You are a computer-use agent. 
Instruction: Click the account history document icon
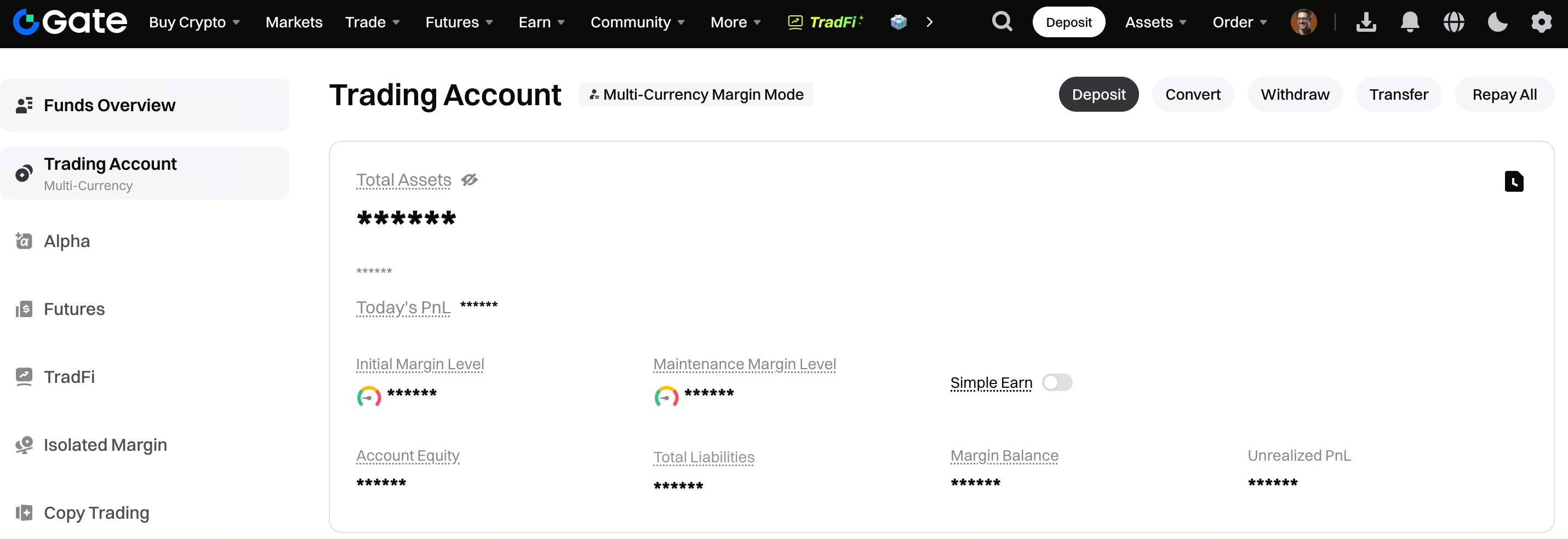coord(1513,181)
